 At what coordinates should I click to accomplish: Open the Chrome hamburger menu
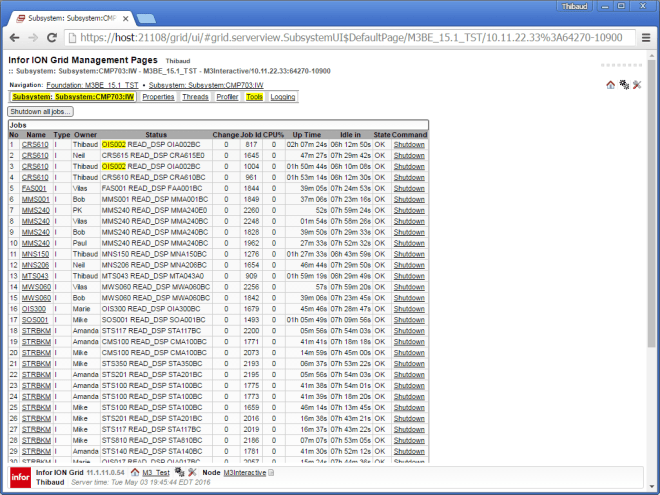[645, 38]
